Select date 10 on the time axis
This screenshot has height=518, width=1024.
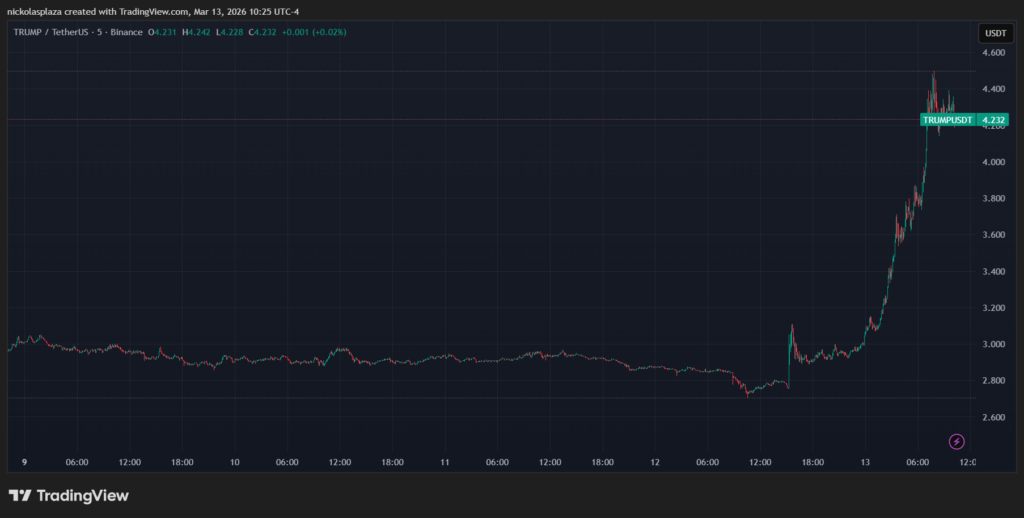pos(234,463)
